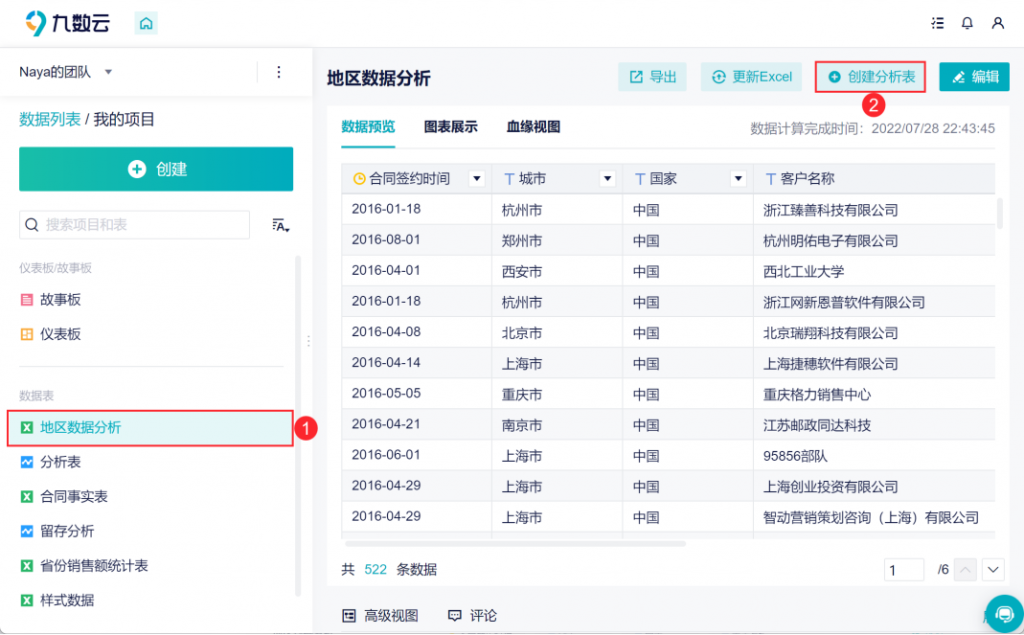
Task: Open the user profile icon
Action: [1000, 22]
